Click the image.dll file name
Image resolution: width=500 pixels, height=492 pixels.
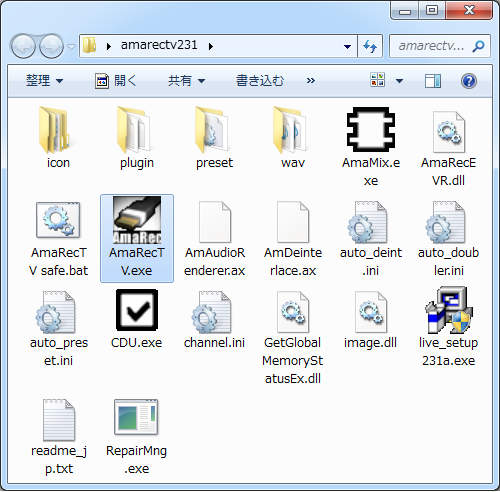[371, 343]
